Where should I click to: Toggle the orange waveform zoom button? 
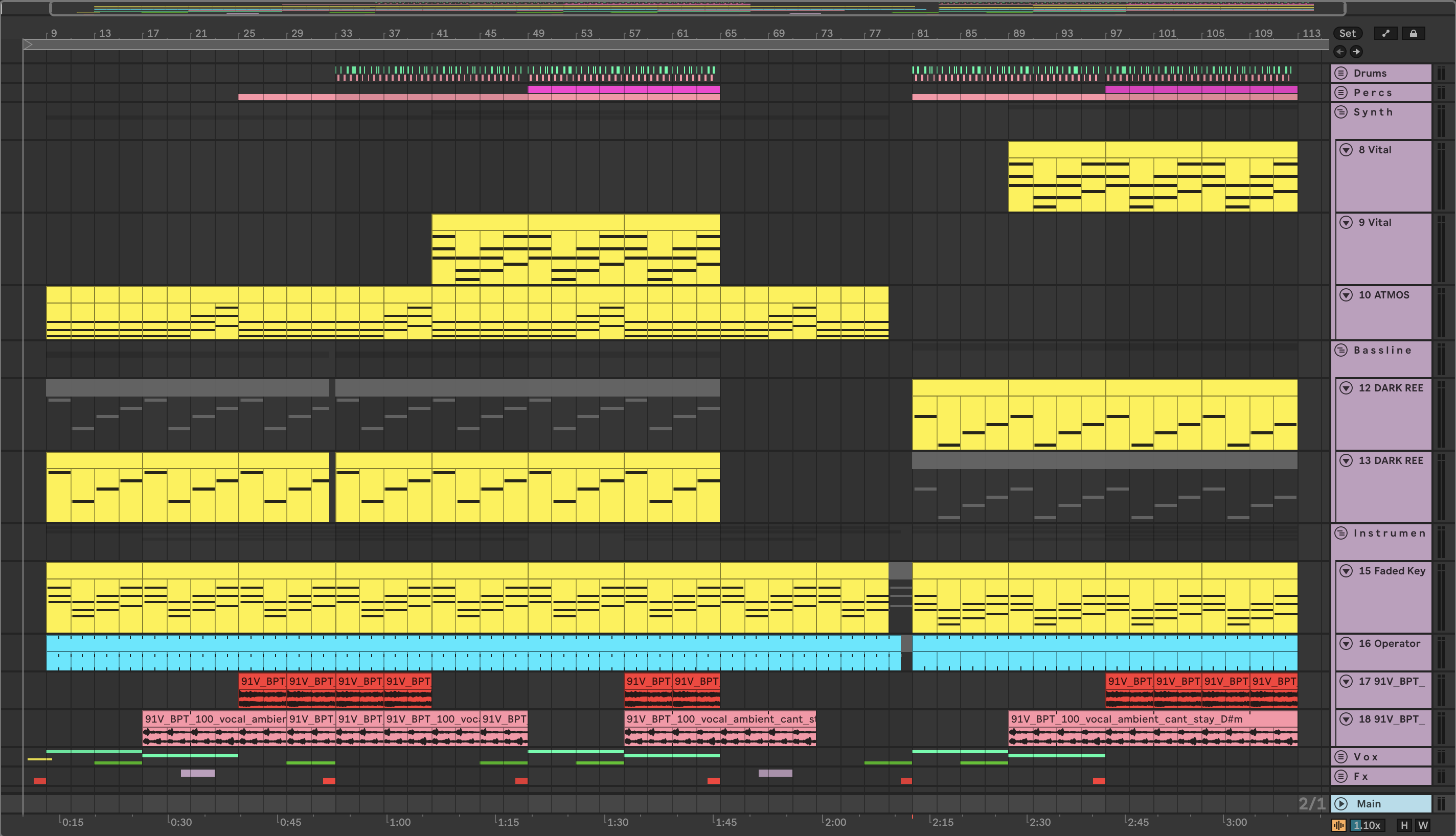pyautogui.click(x=1339, y=825)
